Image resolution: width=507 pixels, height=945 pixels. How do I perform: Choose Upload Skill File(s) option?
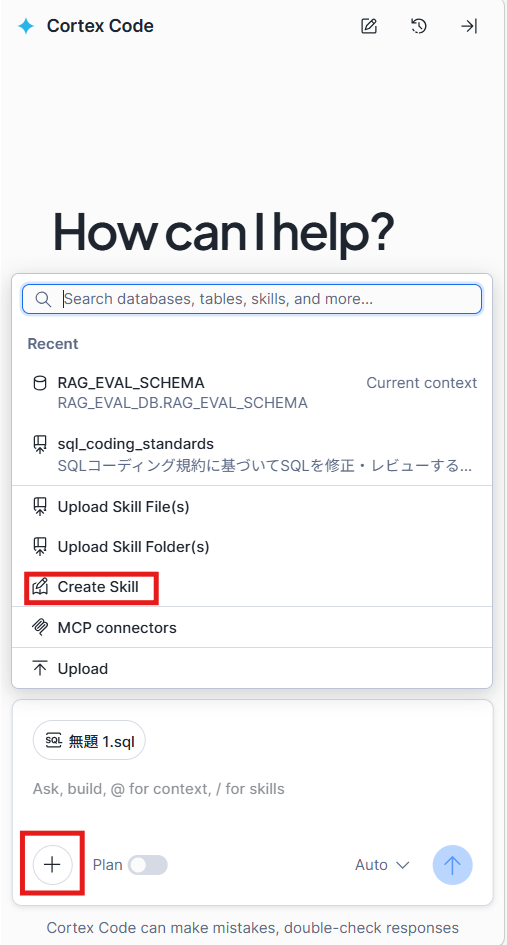252,507
